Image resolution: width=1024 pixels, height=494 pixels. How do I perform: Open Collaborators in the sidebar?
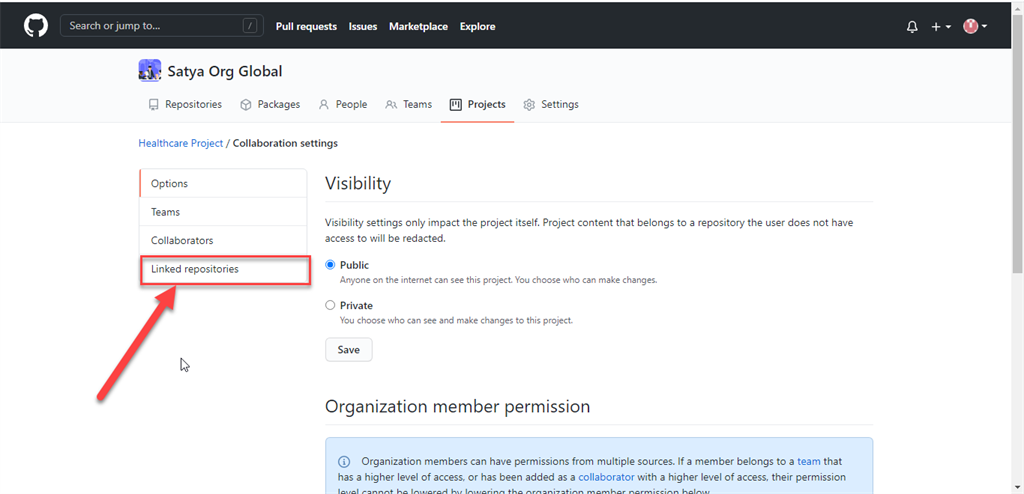tap(182, 241)
